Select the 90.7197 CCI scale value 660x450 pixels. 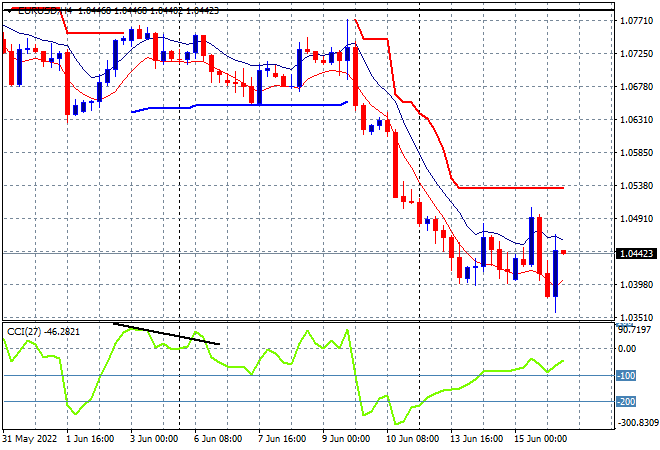coord(635,330)
